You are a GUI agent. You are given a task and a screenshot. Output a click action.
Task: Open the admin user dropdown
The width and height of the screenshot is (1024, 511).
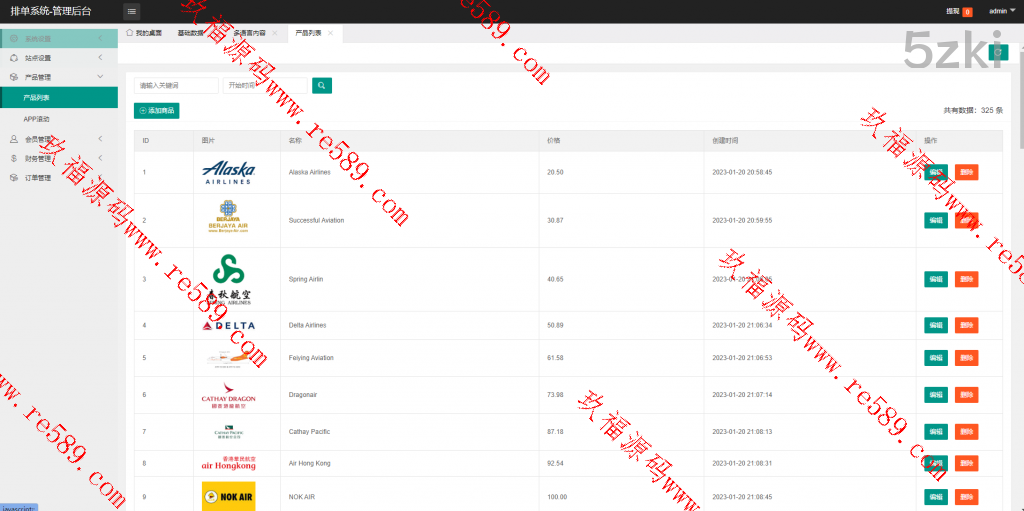[997, 11]
